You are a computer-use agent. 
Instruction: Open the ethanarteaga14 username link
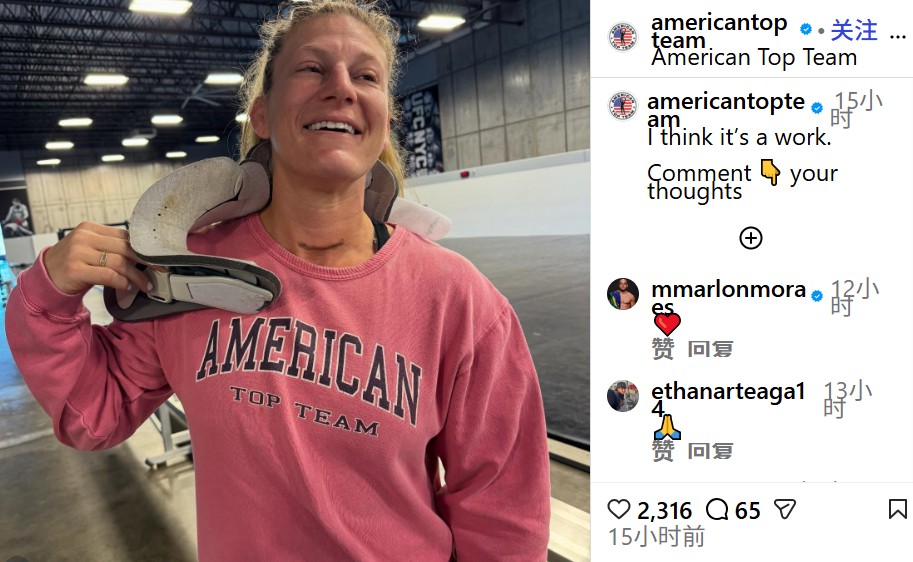click(x=727, y=393)
